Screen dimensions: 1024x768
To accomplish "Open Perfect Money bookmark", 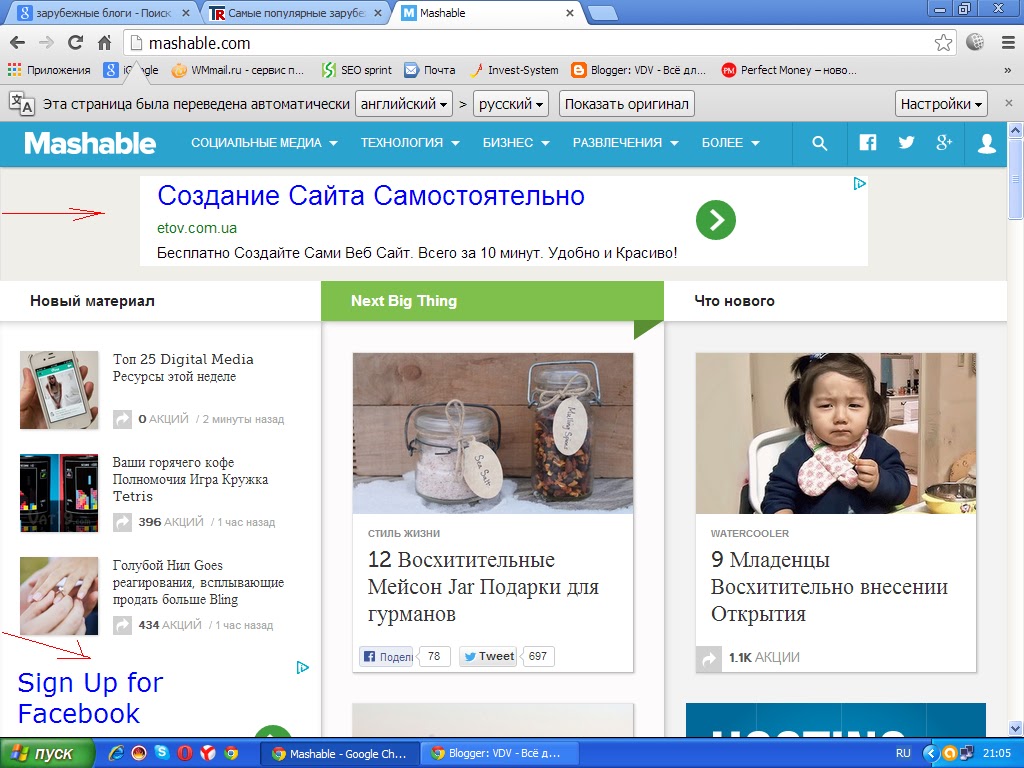I will pyautogui.click(x=789, y=70).
